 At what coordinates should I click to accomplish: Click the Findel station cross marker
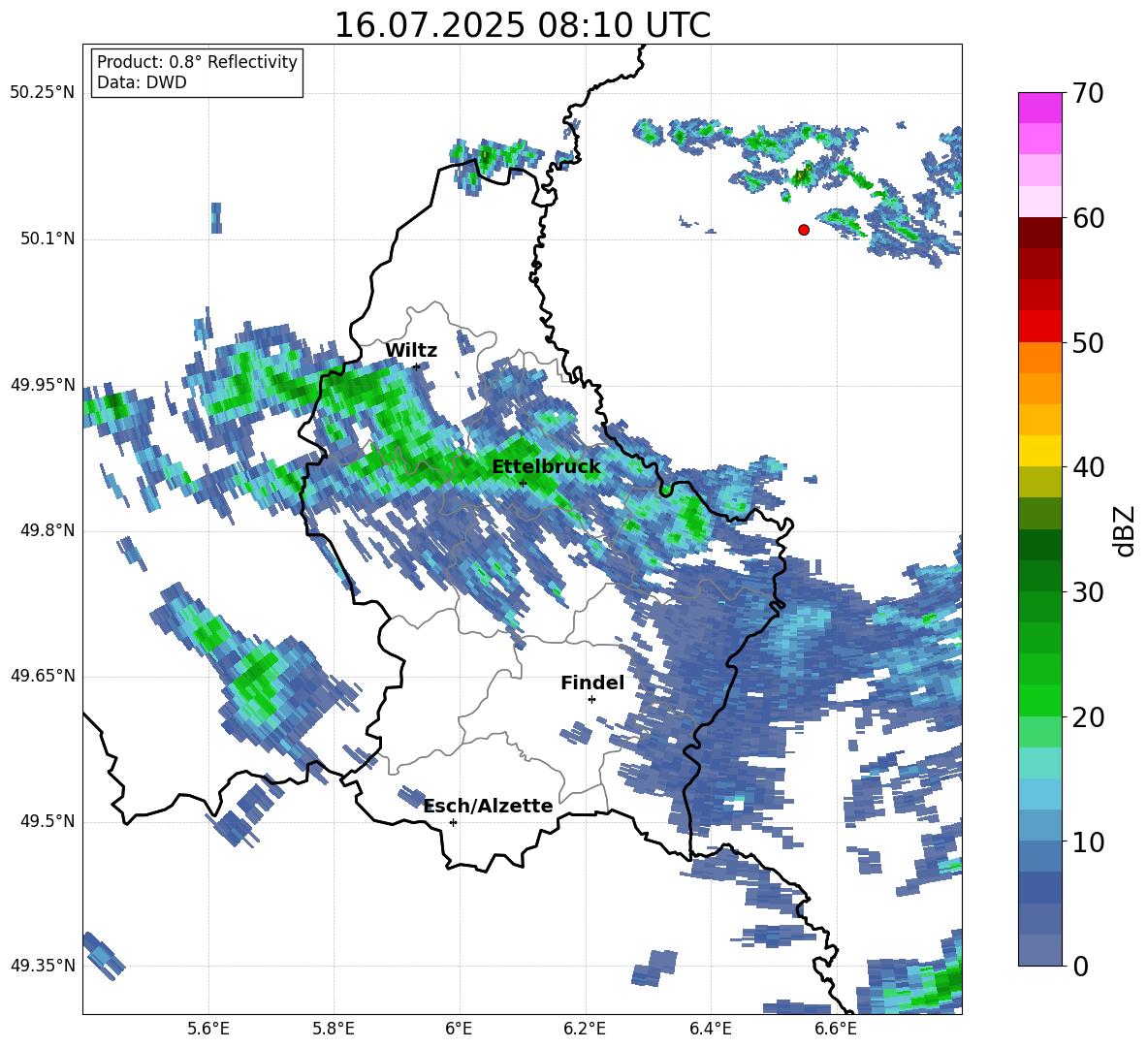[591, 700]
